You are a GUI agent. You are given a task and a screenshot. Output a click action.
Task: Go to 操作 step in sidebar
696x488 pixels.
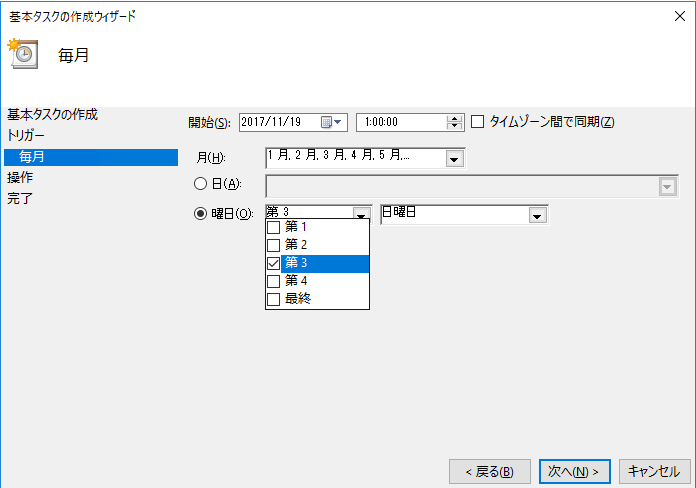tap(20, 177)
